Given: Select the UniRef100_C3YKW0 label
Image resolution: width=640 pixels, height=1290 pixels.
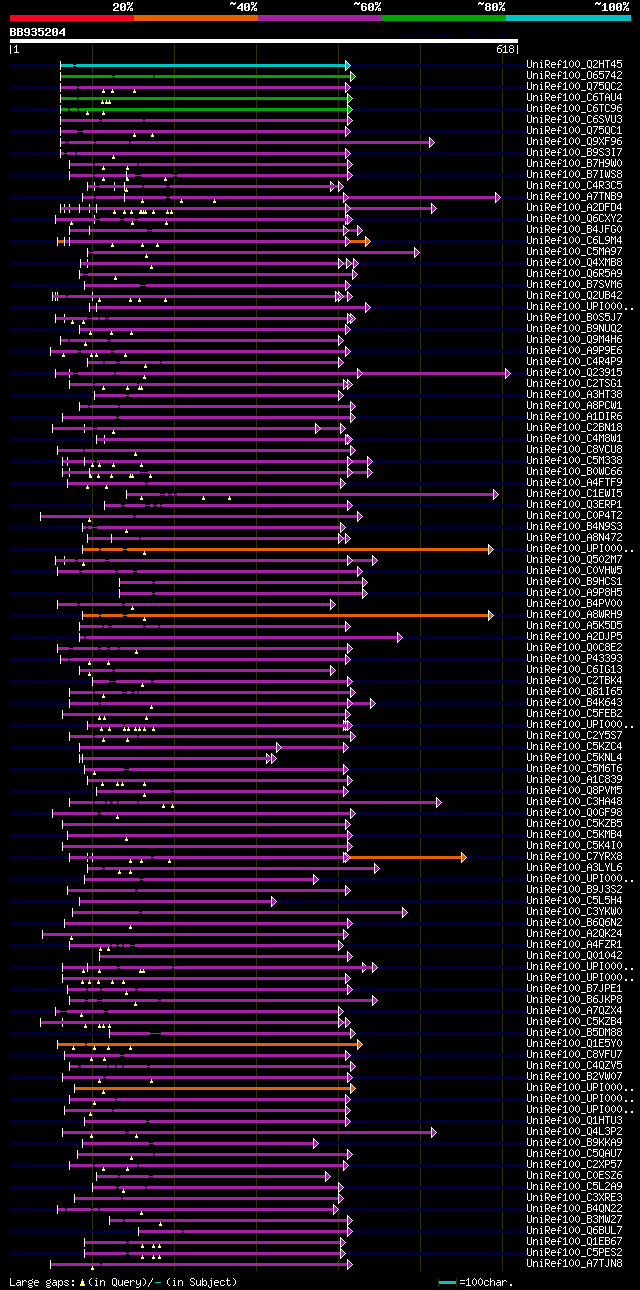Looking at the screenshot, I should click(574, 912).
